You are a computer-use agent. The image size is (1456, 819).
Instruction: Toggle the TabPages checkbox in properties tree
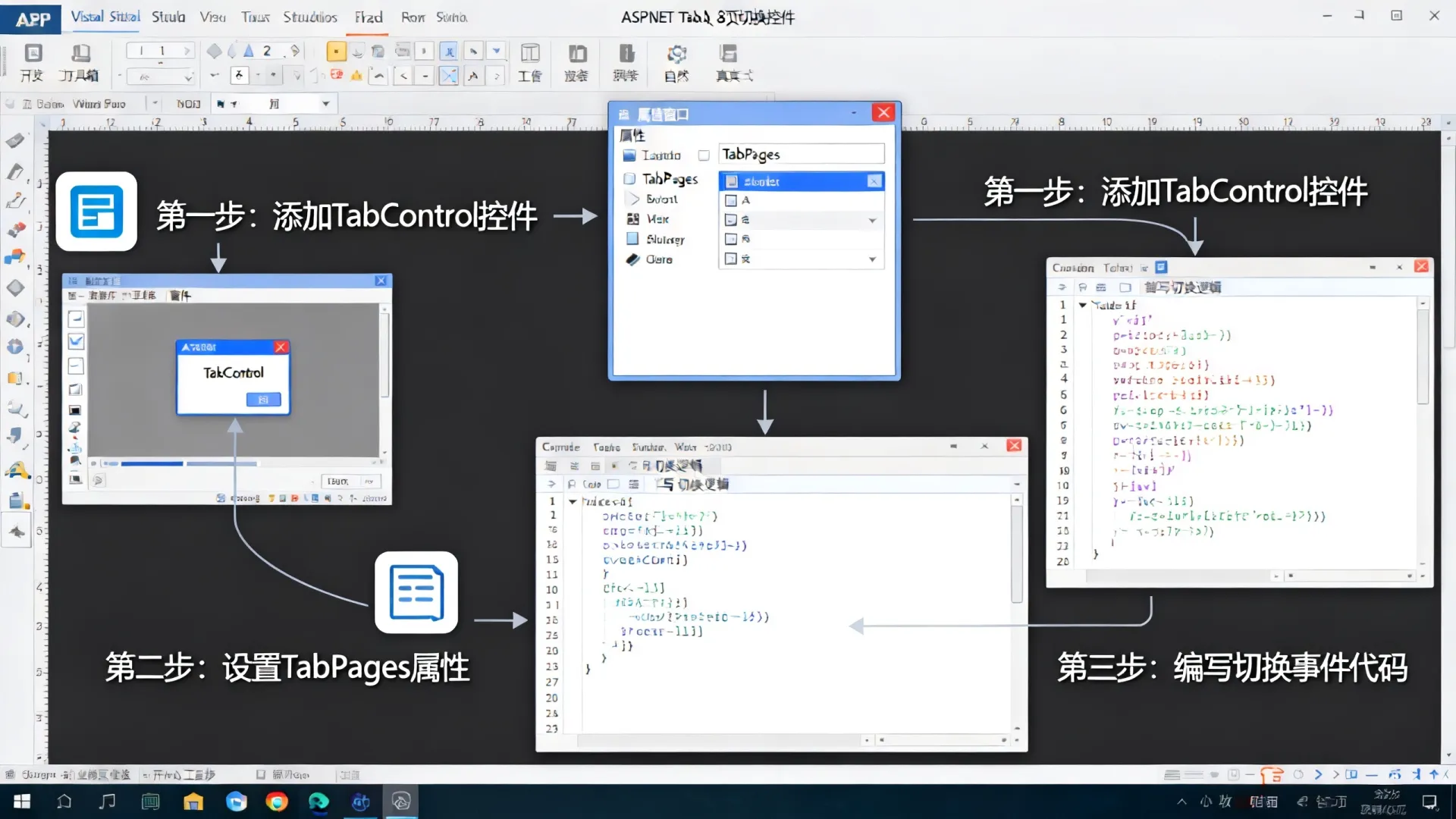click(629, 179)
